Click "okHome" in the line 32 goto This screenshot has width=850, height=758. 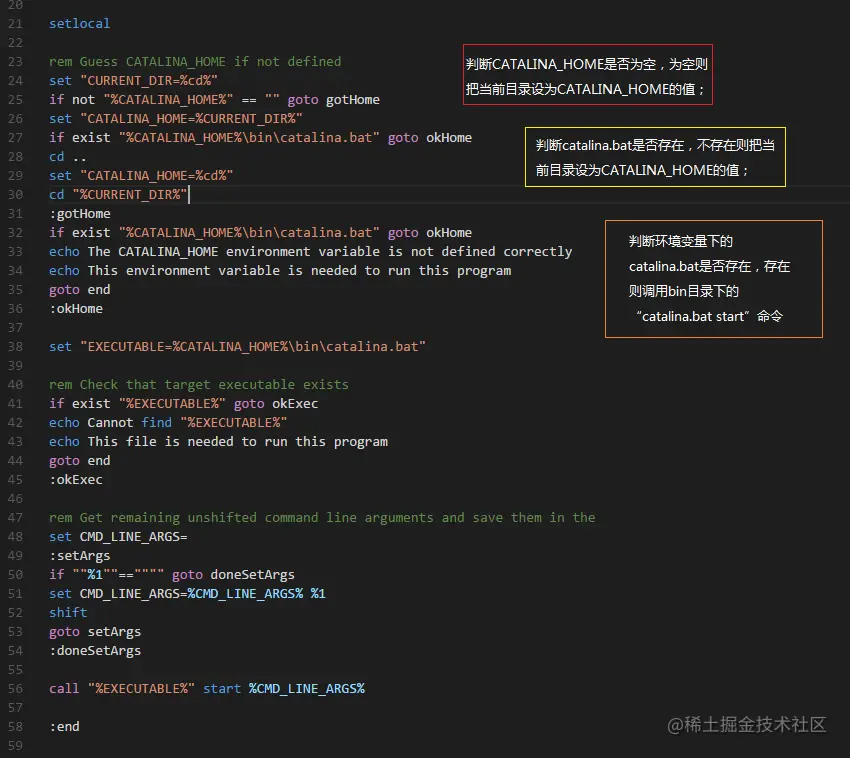tap(449, 233)
